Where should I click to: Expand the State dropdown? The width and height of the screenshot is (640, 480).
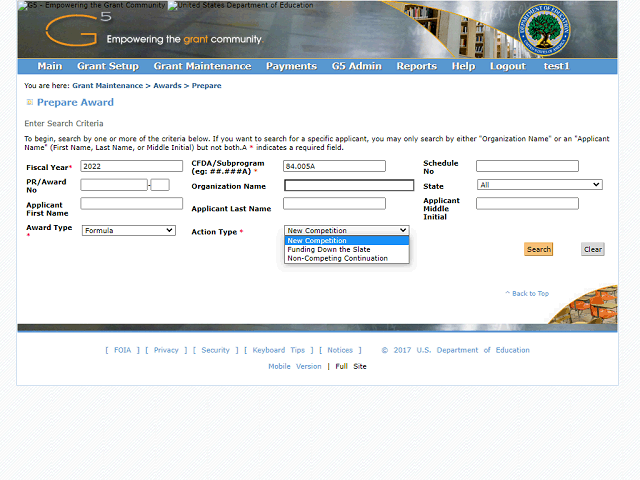coord(540,185)
